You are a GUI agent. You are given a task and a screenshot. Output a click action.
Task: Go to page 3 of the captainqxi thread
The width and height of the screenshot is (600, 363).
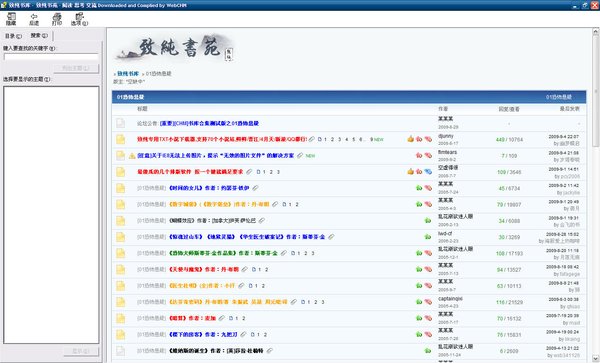[x=323, y=302]
